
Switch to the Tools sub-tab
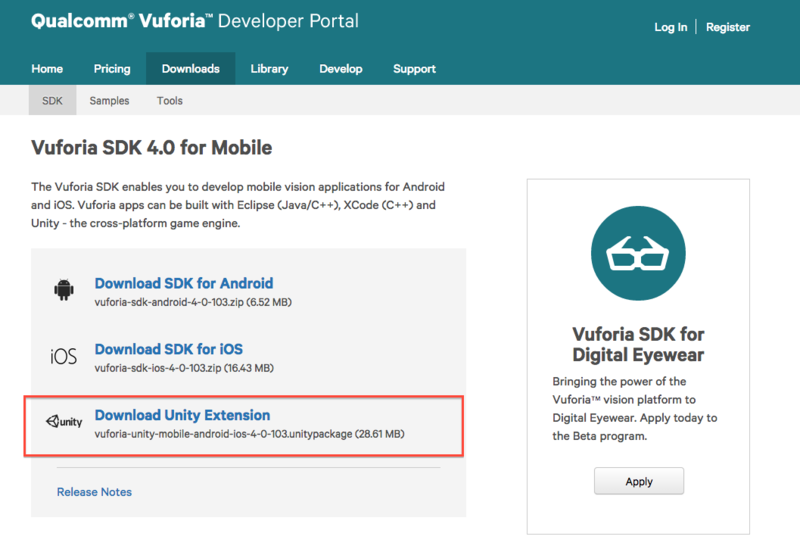[x=169, y=101]
